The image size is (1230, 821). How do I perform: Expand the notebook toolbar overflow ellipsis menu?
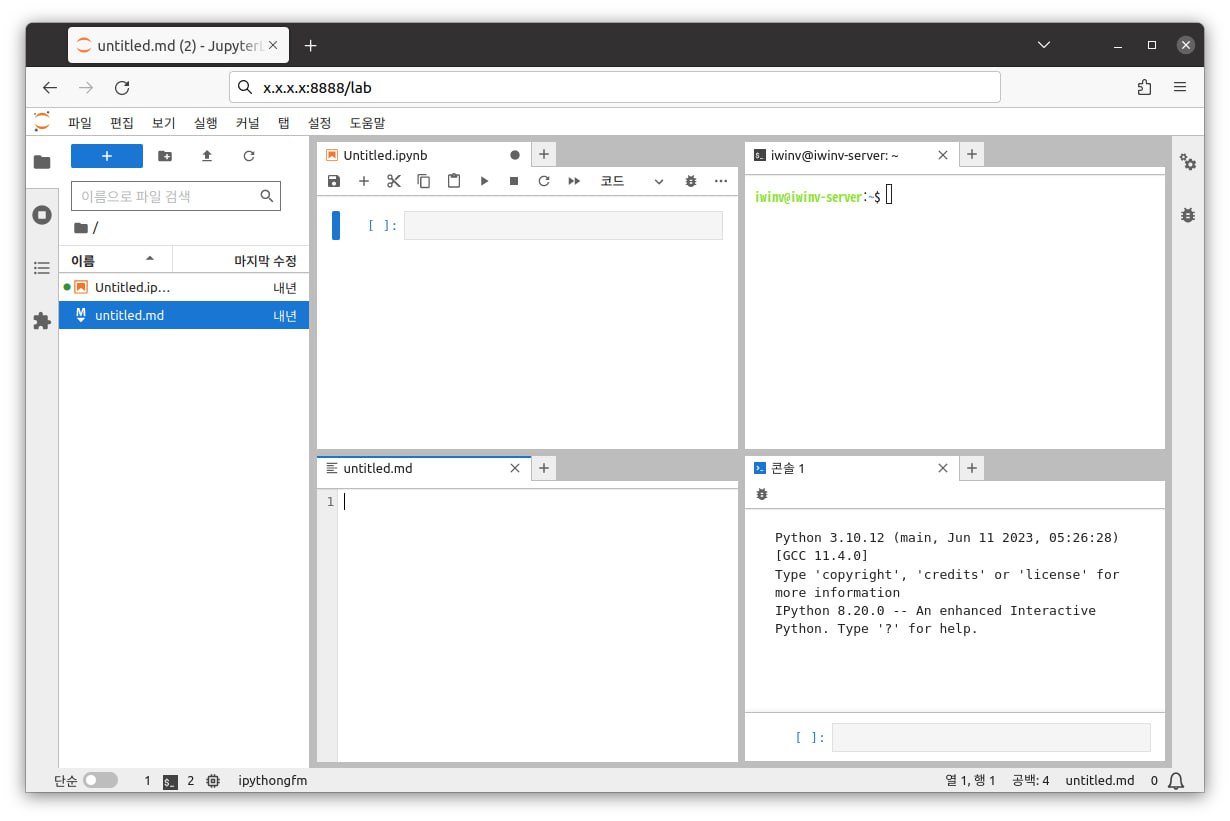721,181
